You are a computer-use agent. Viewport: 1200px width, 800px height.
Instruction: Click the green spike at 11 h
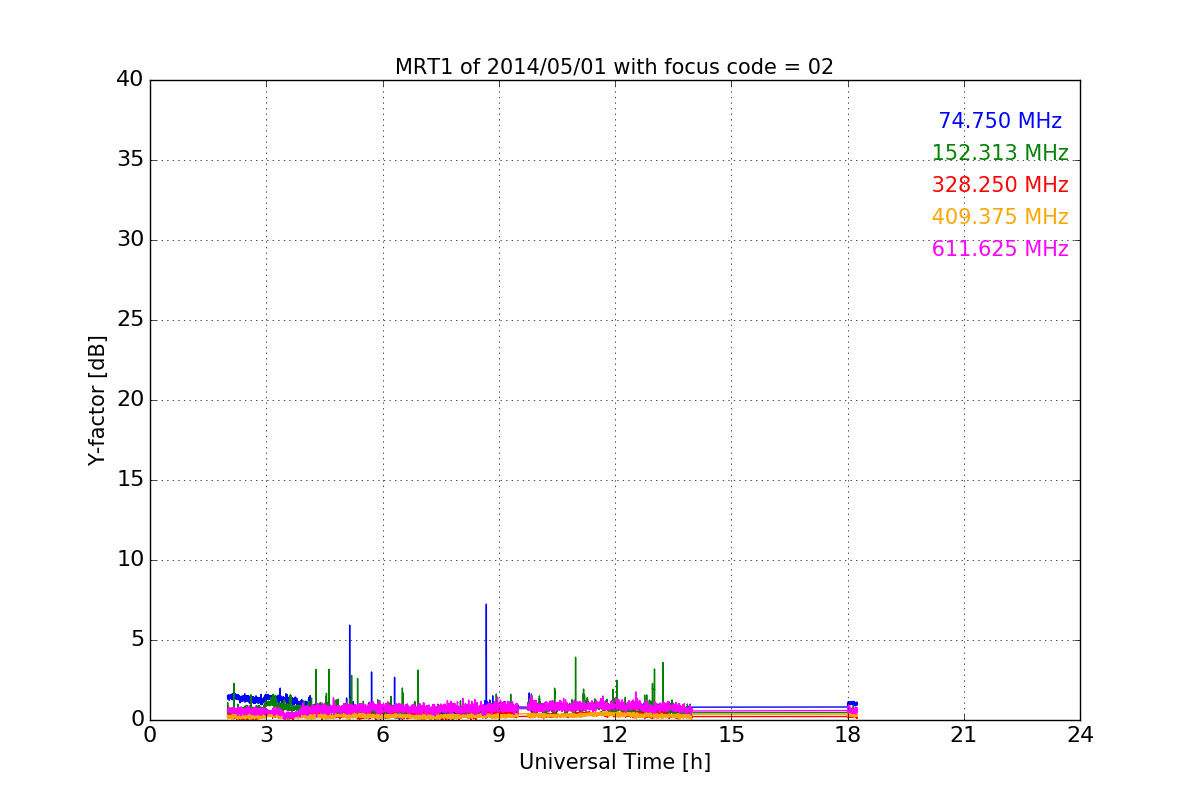click(x=576, y=680)
